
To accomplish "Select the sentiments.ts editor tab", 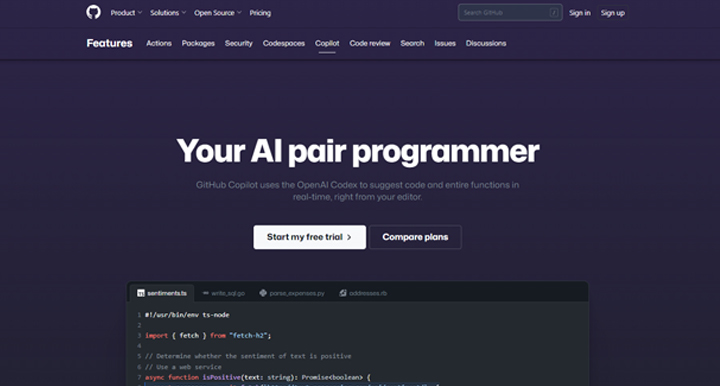I will pos(162,293).
